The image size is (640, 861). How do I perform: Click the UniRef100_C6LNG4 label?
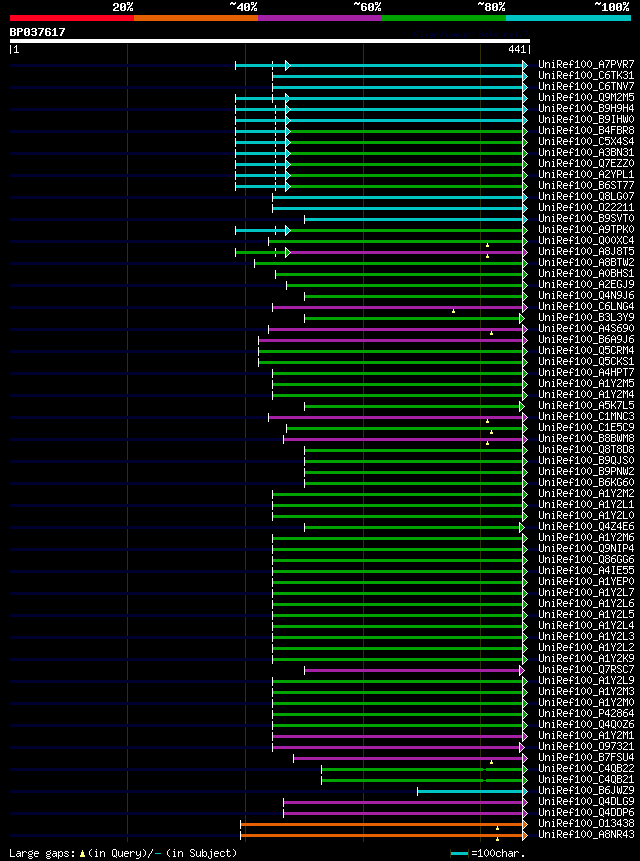click(x=586, y=306)
